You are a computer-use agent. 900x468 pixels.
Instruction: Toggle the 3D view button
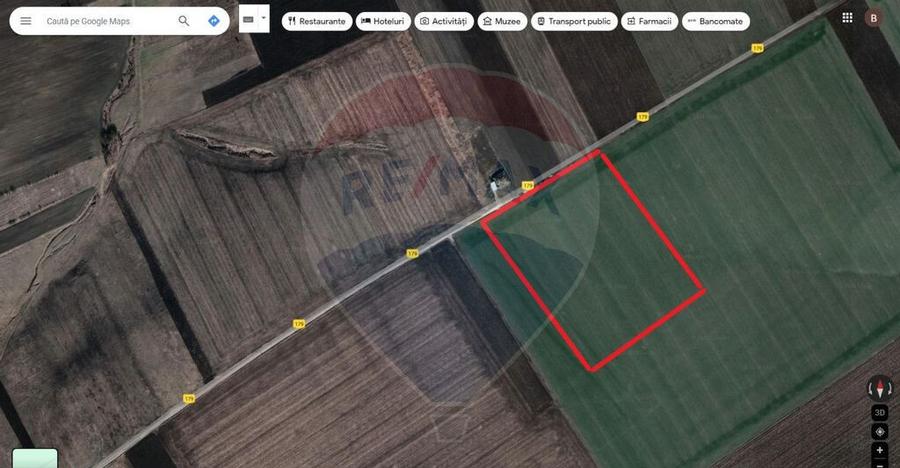880,412
